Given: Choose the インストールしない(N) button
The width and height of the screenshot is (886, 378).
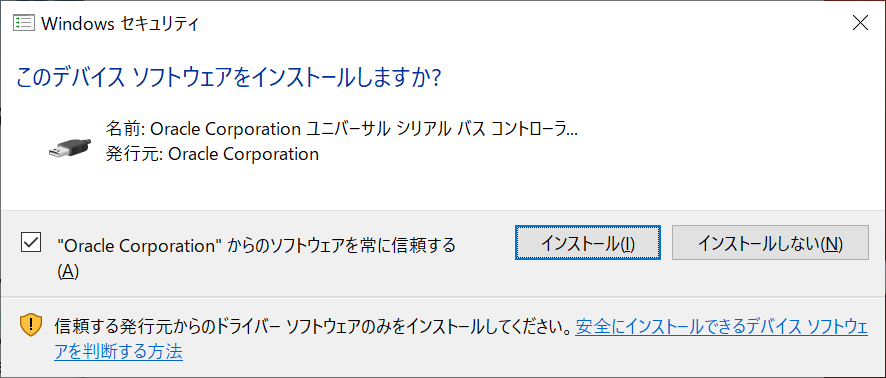Looking at the screenshot, I should [x=770, y=243].
